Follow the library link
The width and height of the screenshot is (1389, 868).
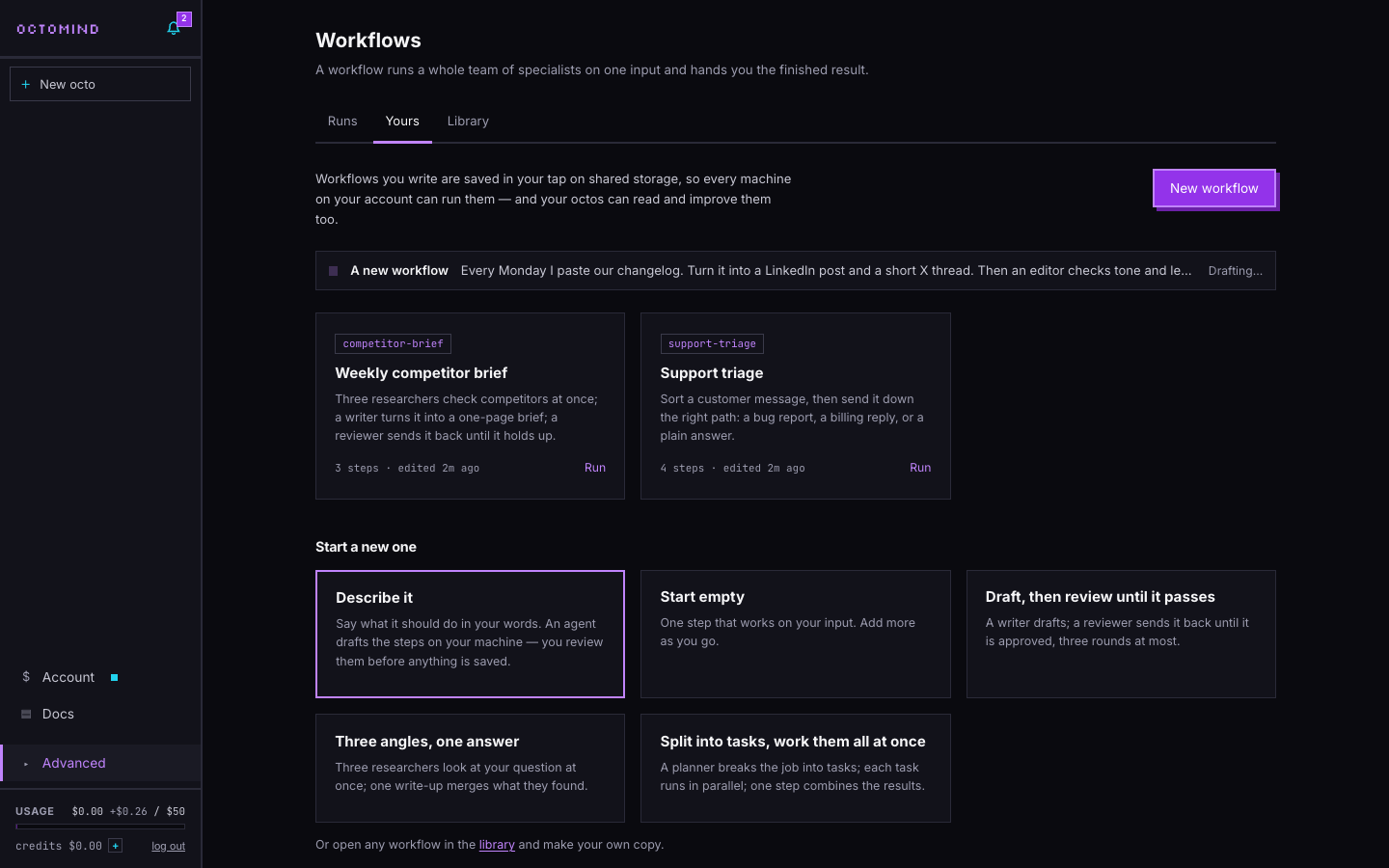tap(497, 845)
